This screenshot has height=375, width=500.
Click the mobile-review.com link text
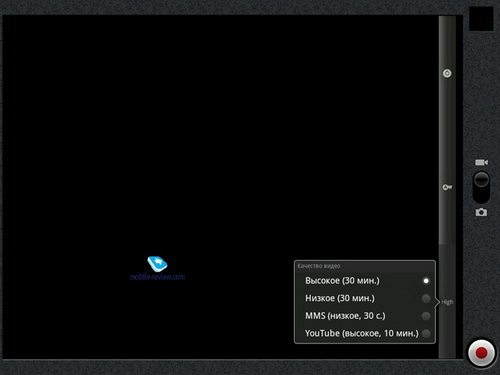tap(157, 277)
